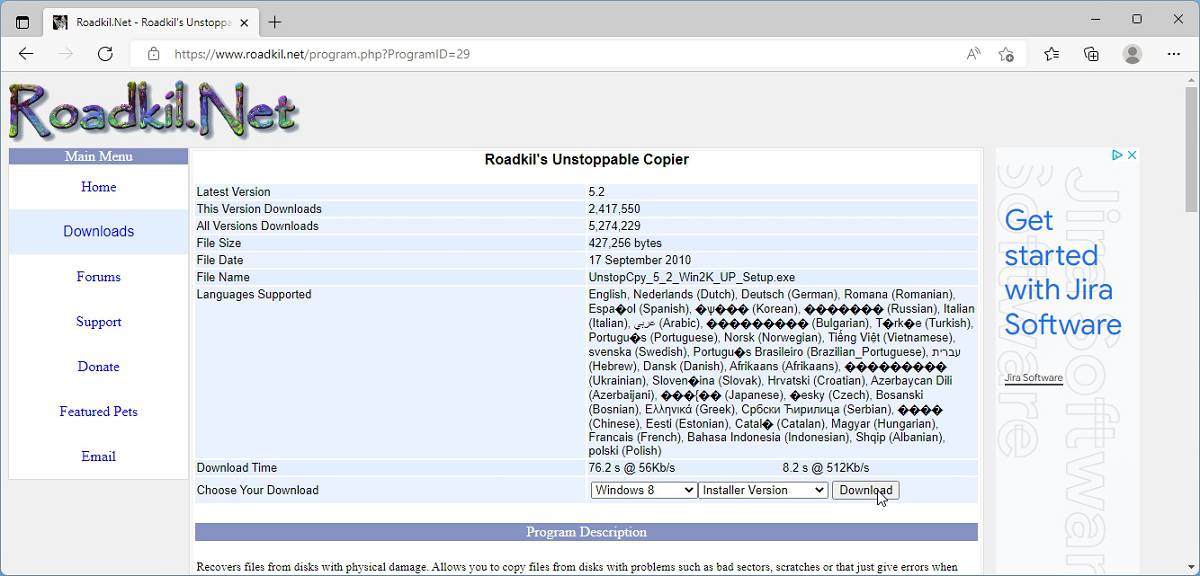Open Forums in Main Menu
Viewport: 1200px width, 576px height.
point(98,277)
